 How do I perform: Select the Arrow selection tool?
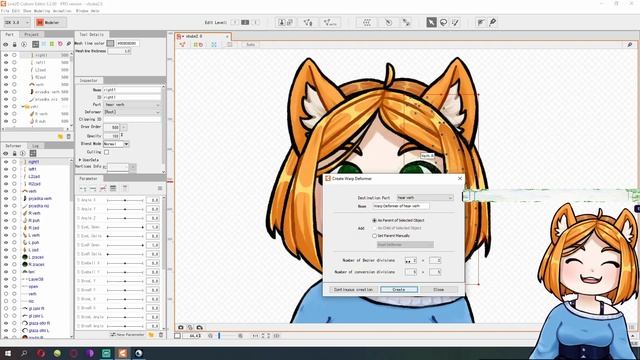431,22
